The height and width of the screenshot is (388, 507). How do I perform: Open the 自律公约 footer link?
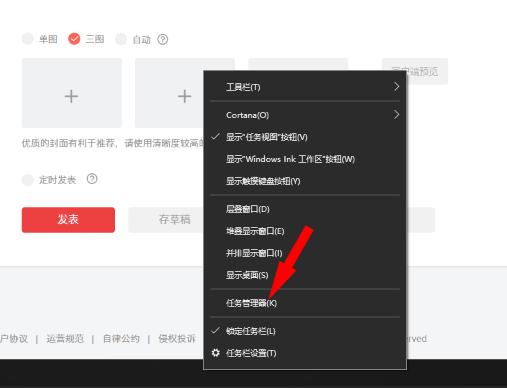click(x=121, y=339)
